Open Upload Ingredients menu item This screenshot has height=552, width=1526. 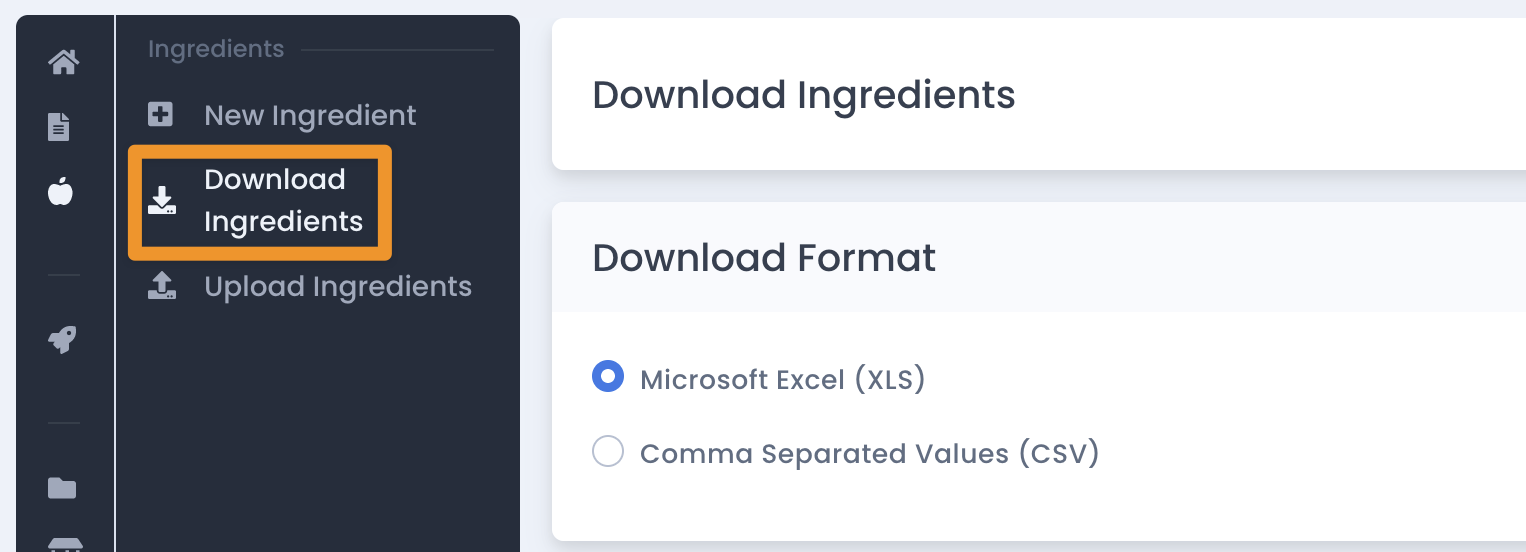(x=338, y=286)
